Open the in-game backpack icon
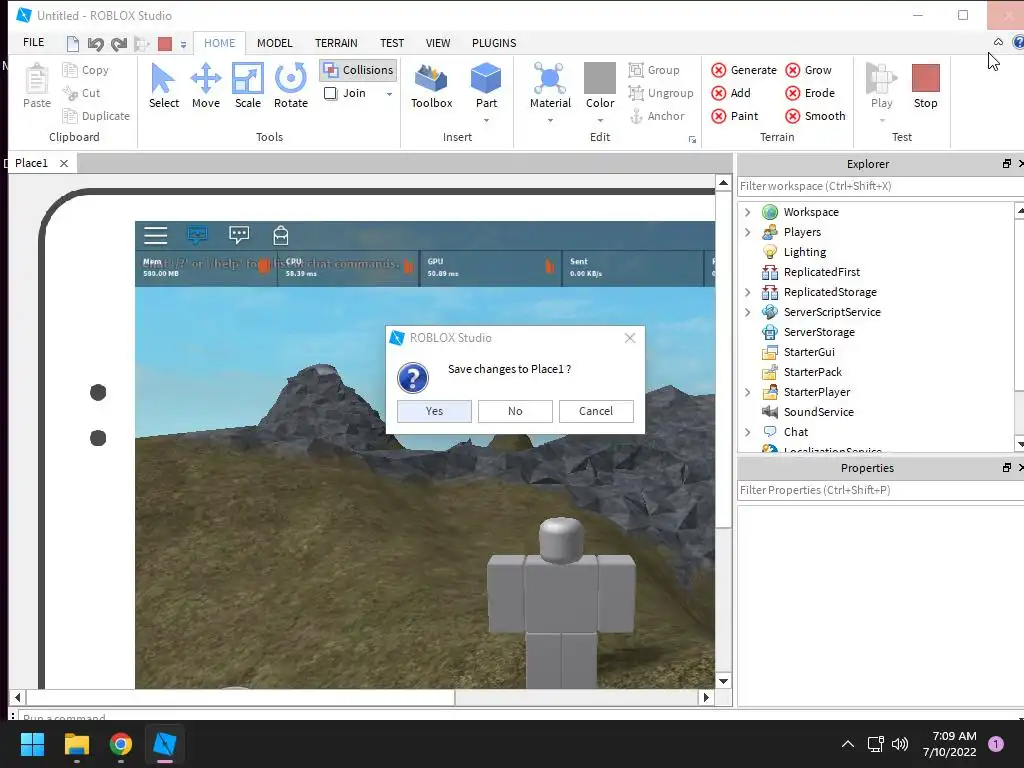 [x=281, y=234]
